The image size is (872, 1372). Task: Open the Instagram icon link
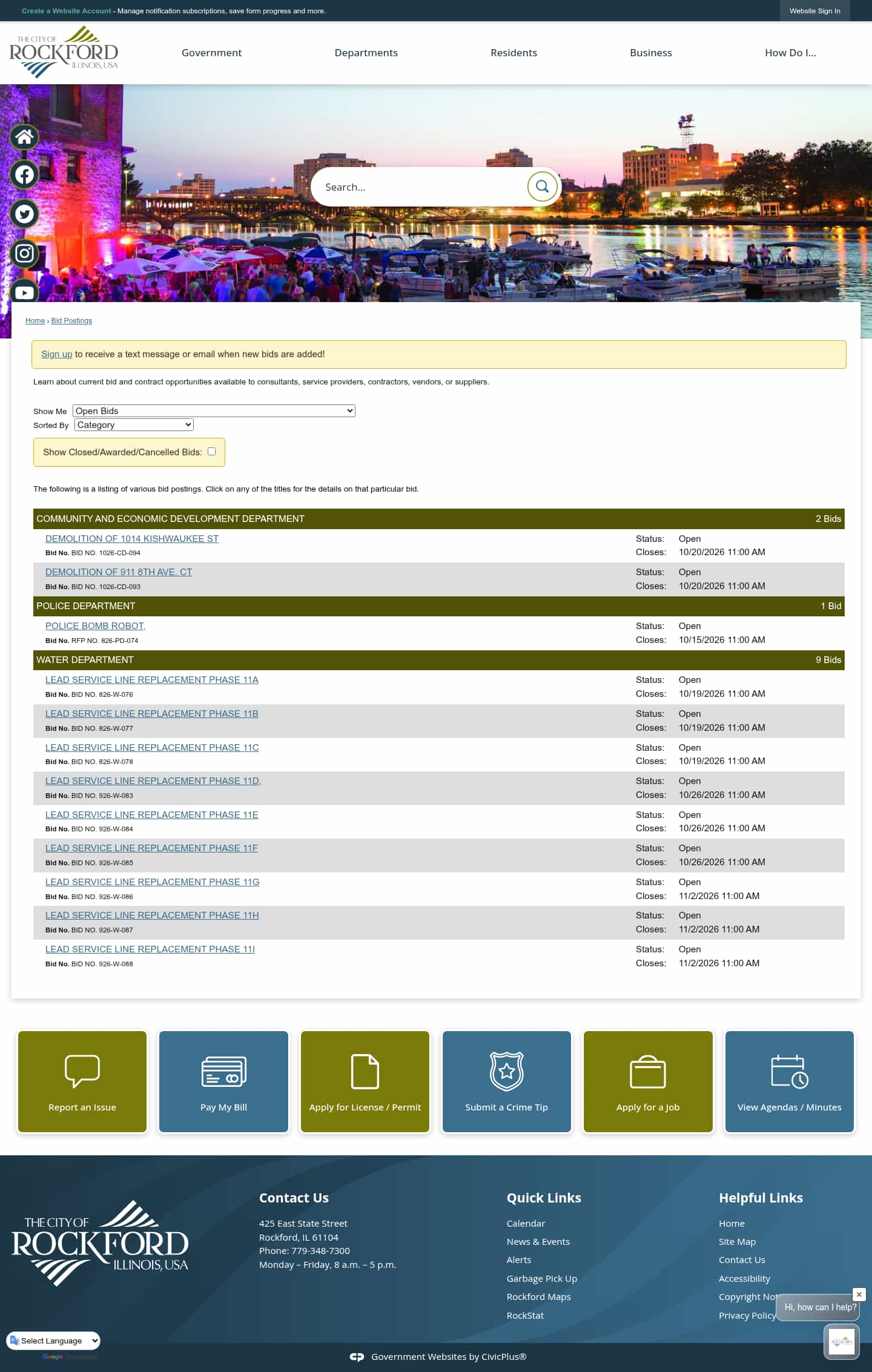click(24, 253)
